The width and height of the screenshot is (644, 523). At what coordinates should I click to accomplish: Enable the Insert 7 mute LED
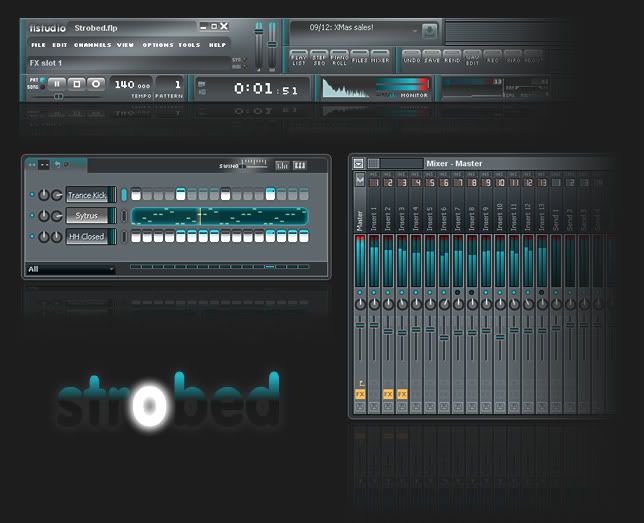tap(458, 293)
